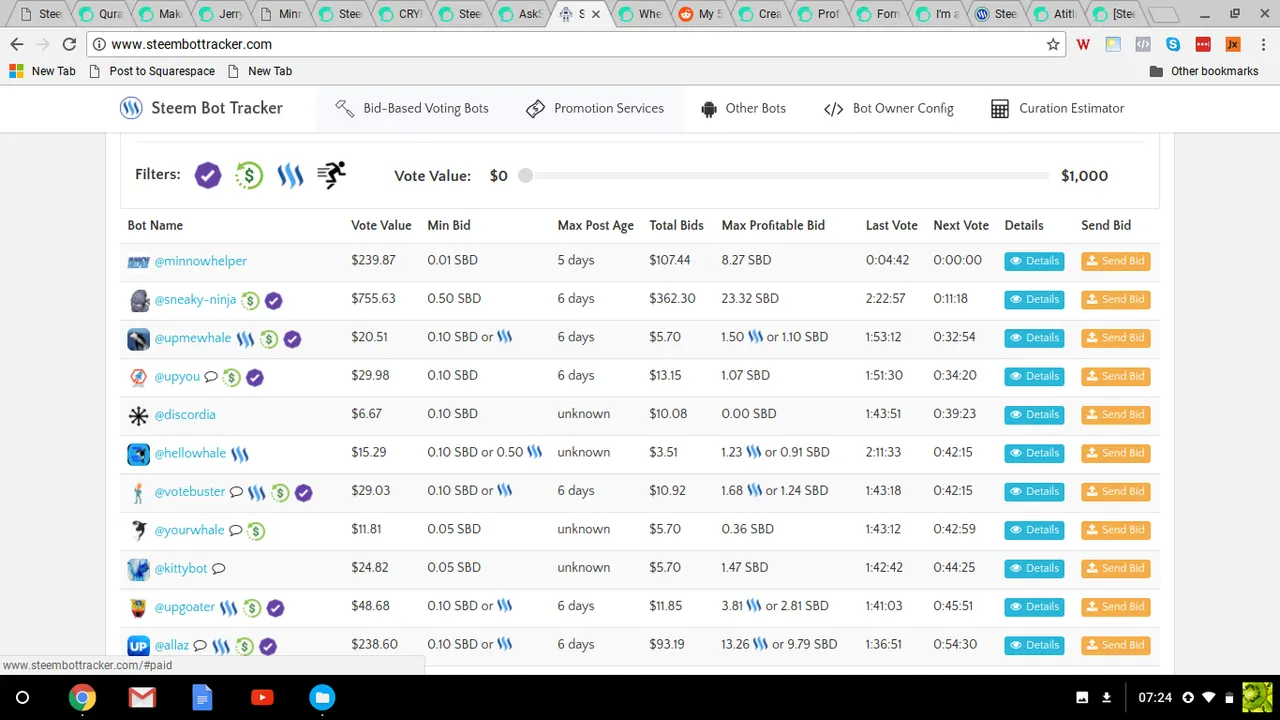The height and width of the screenshot is (720, 1280).
Task: Open YouTube from the shelf
Action: click(x=262, y=697)
